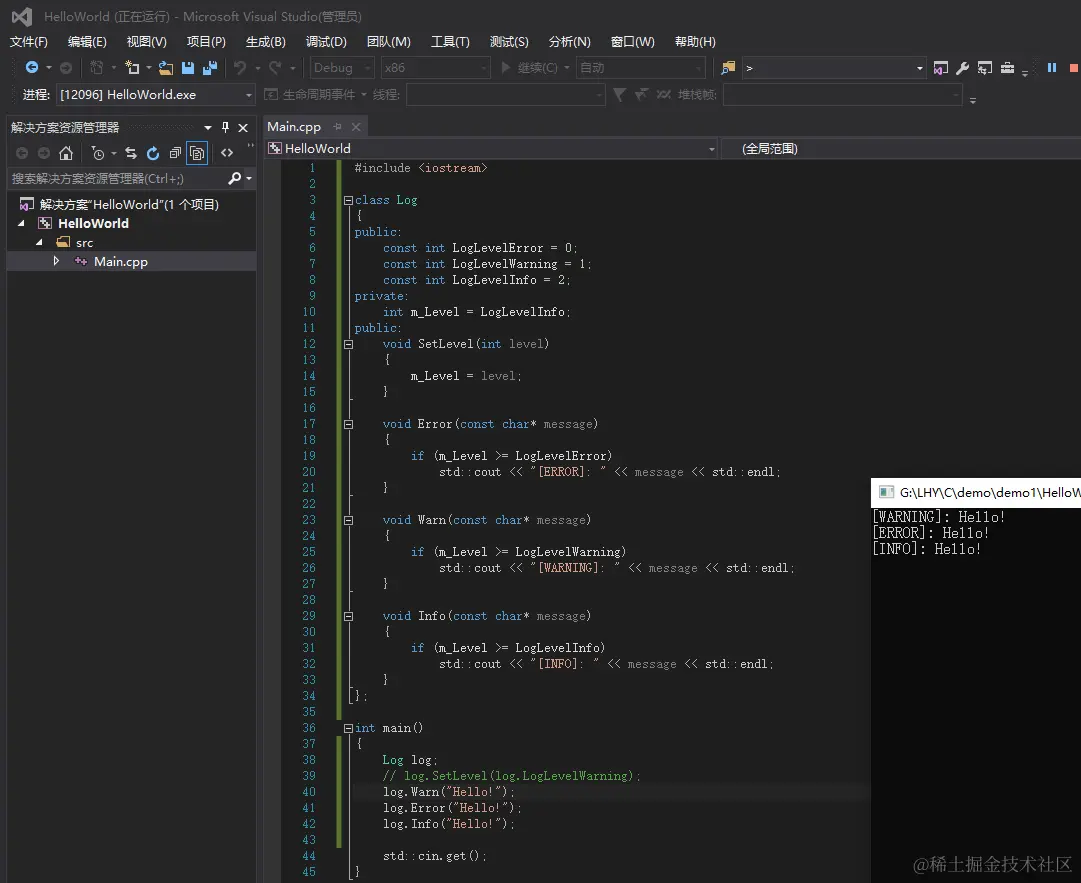
Task: Toggle Show All Files in Solution Explorer
Action: tap(197, 153)
